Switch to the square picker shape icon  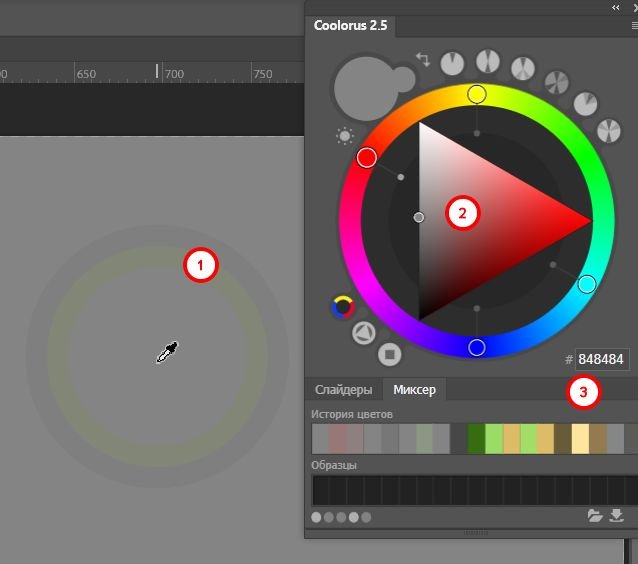click(x=389, y=354)
